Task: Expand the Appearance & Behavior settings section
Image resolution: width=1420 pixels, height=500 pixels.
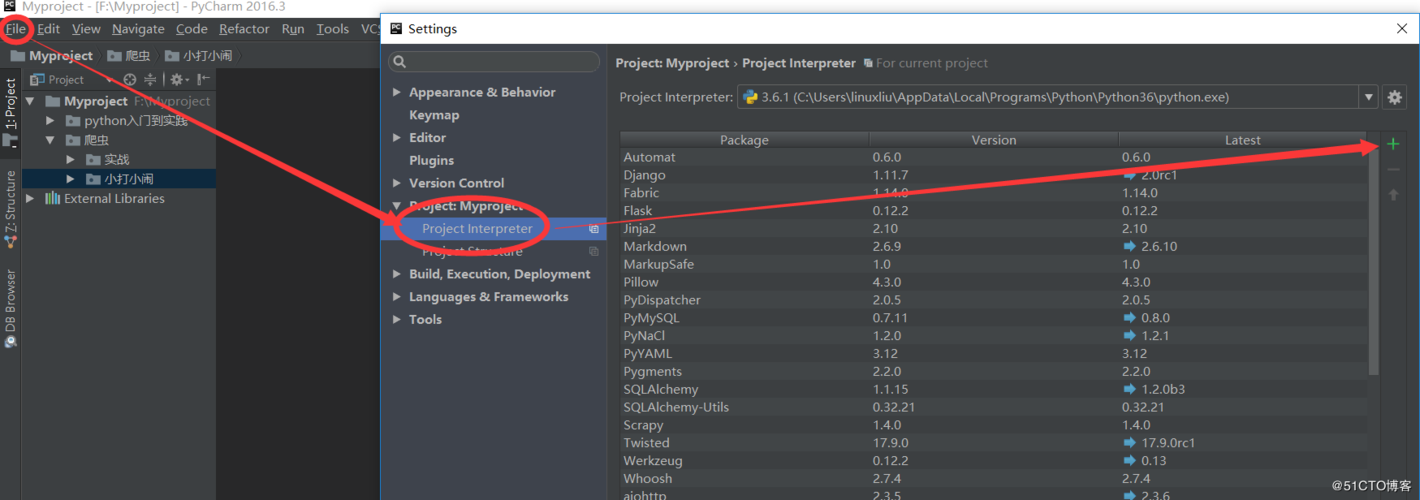Action: coord(397,92)
